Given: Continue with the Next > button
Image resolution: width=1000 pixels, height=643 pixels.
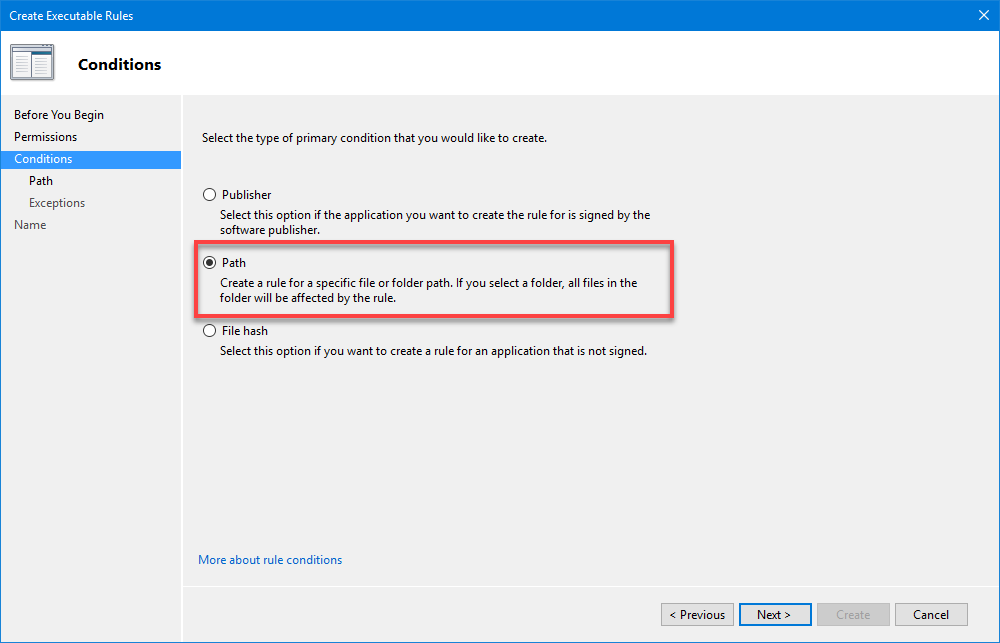Looking at the screenshot, I should [774, 615].
